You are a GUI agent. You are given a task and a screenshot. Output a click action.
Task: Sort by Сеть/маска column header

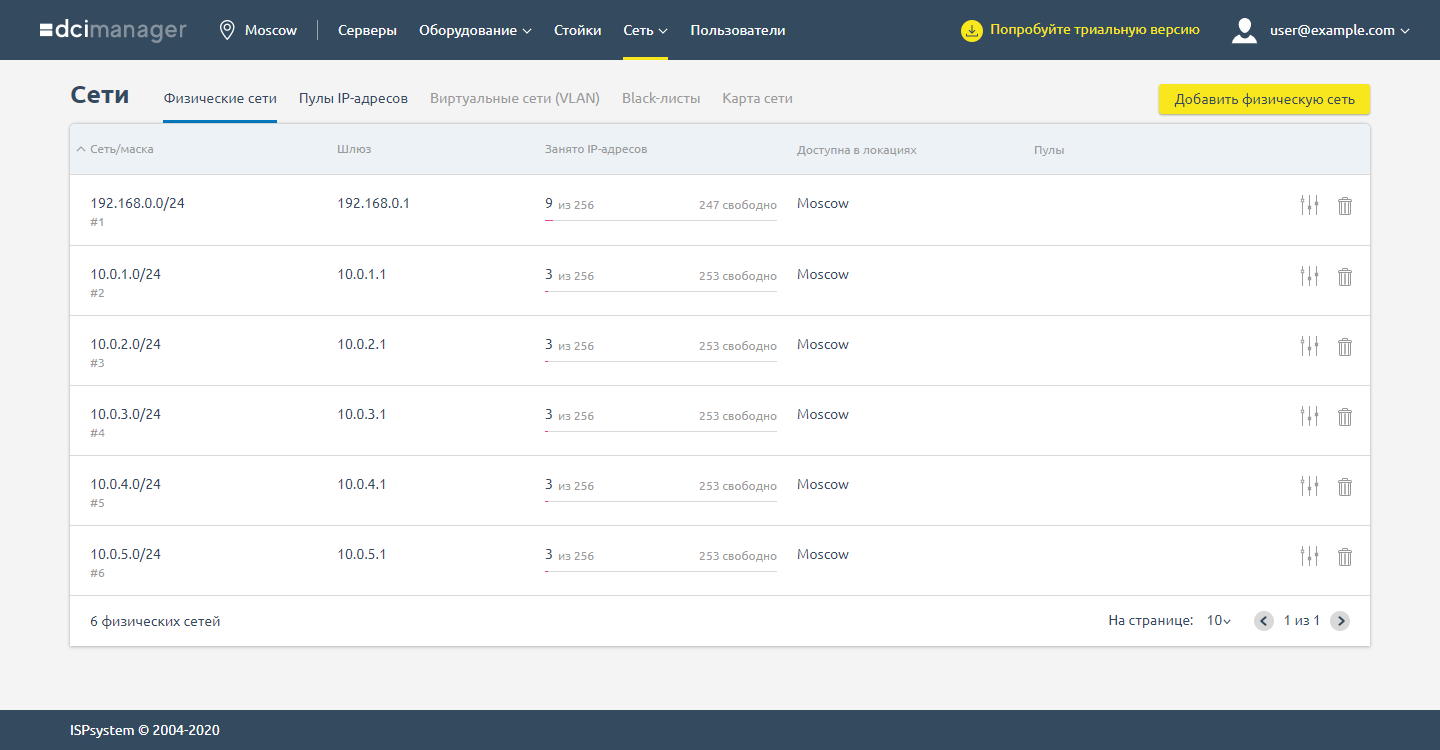(x=121, y=150)
